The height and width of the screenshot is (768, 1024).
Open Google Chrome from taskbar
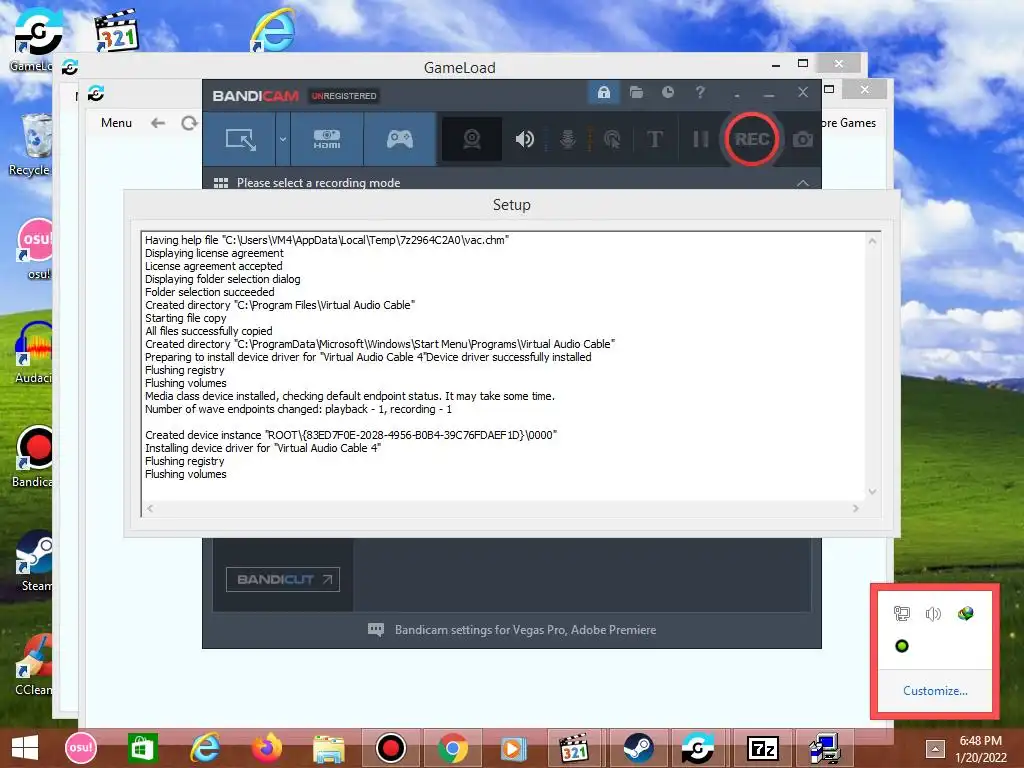[453, 748]
